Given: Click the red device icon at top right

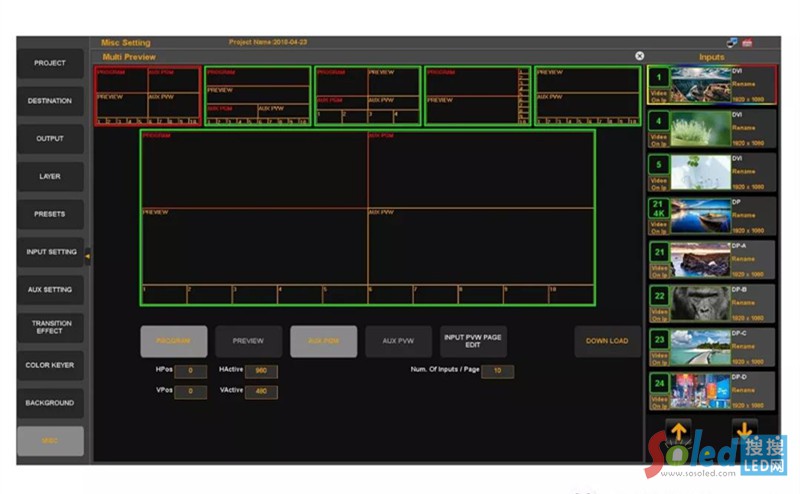Looking at the screenshot, I should point(746,43).
